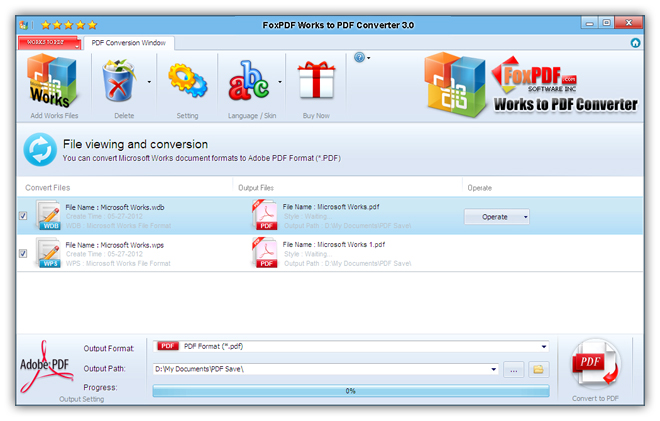Image resolution: width=660 pixels, height=421 pixels.
Task: Click the 0% progress bar
Action: (x=351, y=391)
